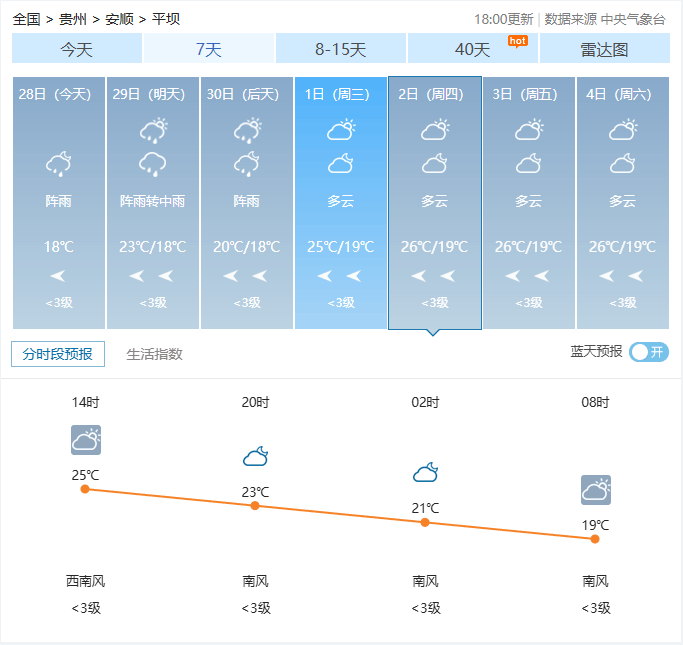
Task: Select the 分时段预报 button
Action: point(58,354)
